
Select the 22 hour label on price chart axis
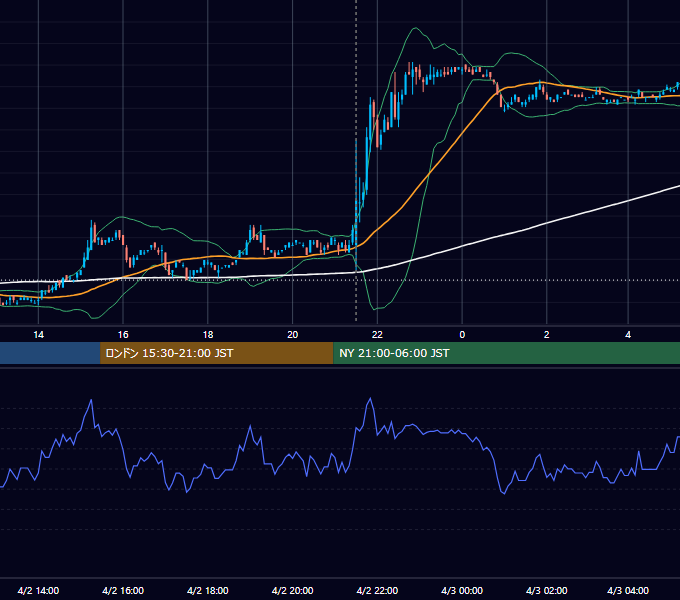click(377, 335)
